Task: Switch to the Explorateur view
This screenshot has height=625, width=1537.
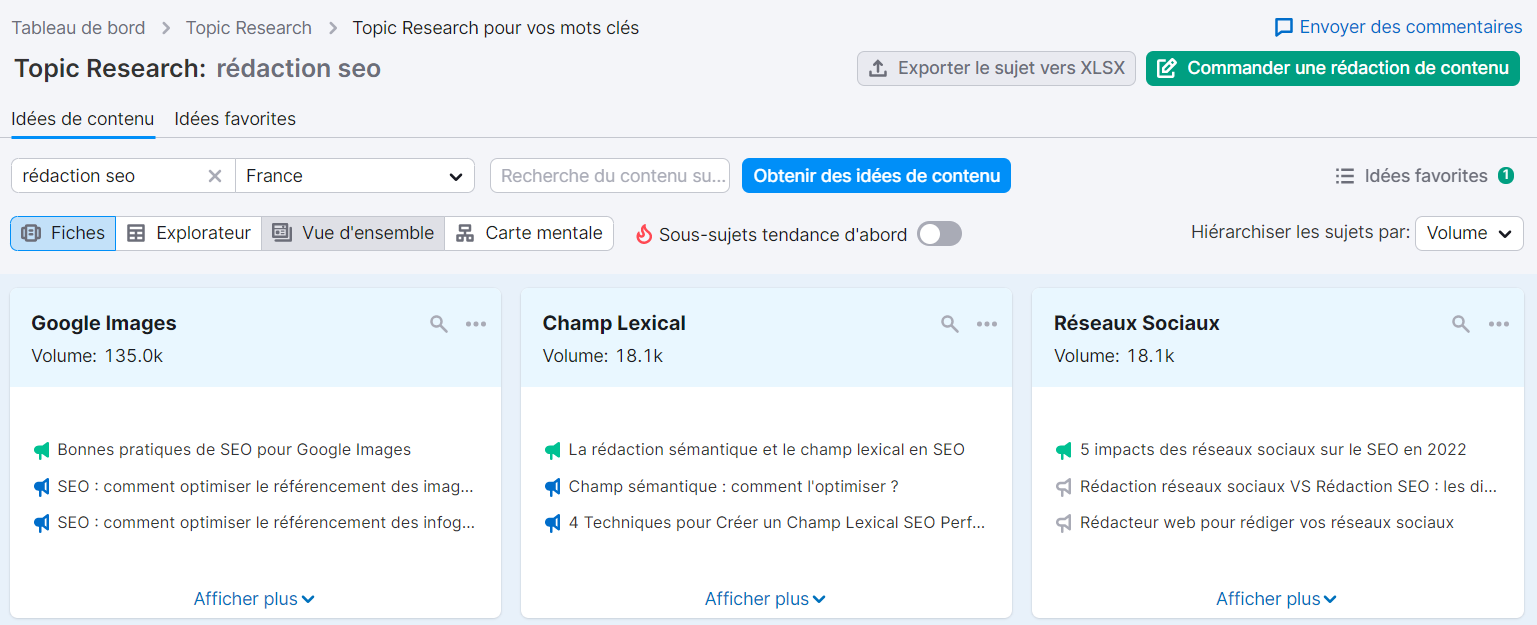Action: pyautogui.click(x=188, y=232)
